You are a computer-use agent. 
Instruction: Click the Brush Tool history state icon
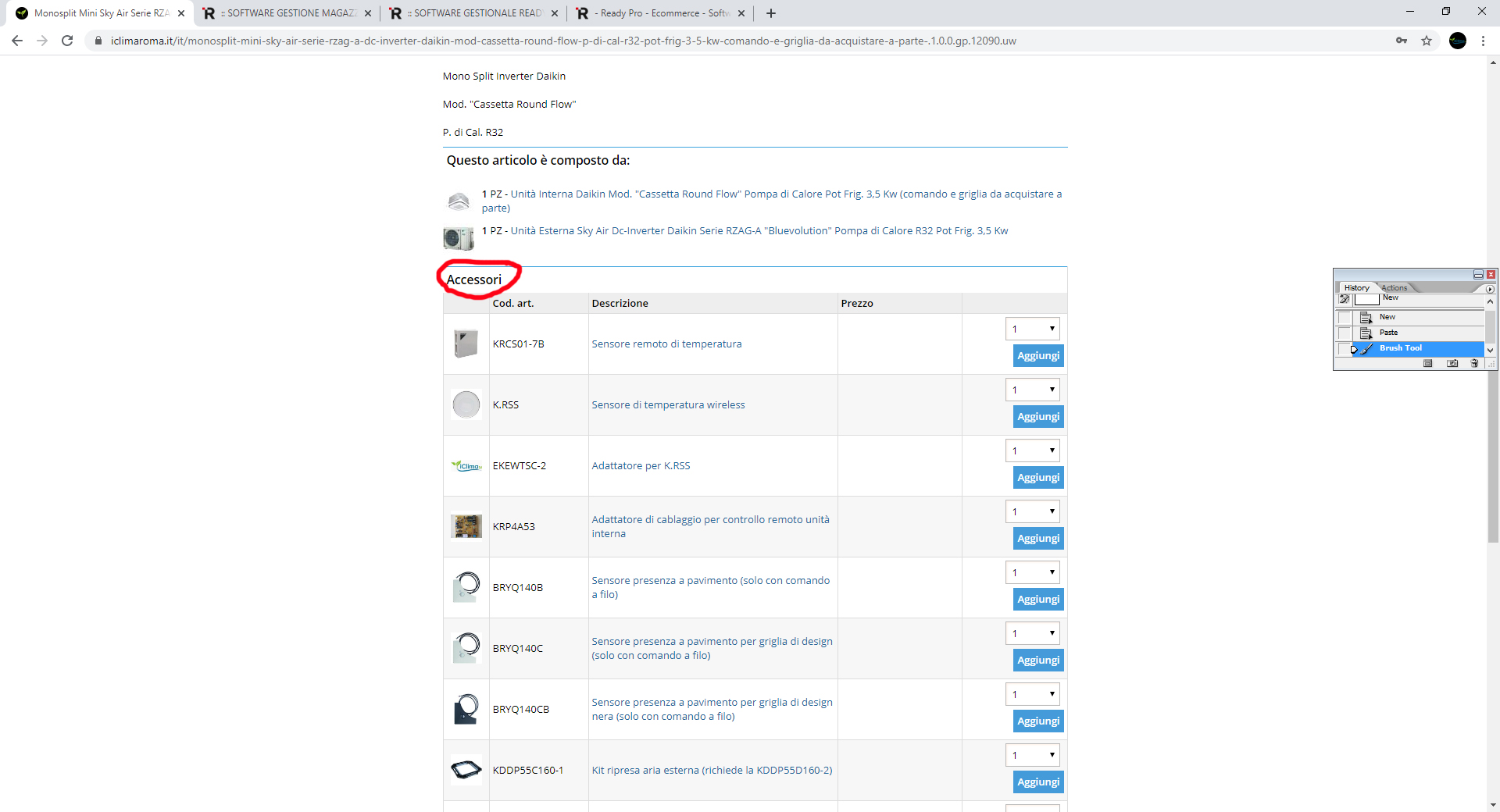[1366, 348]
